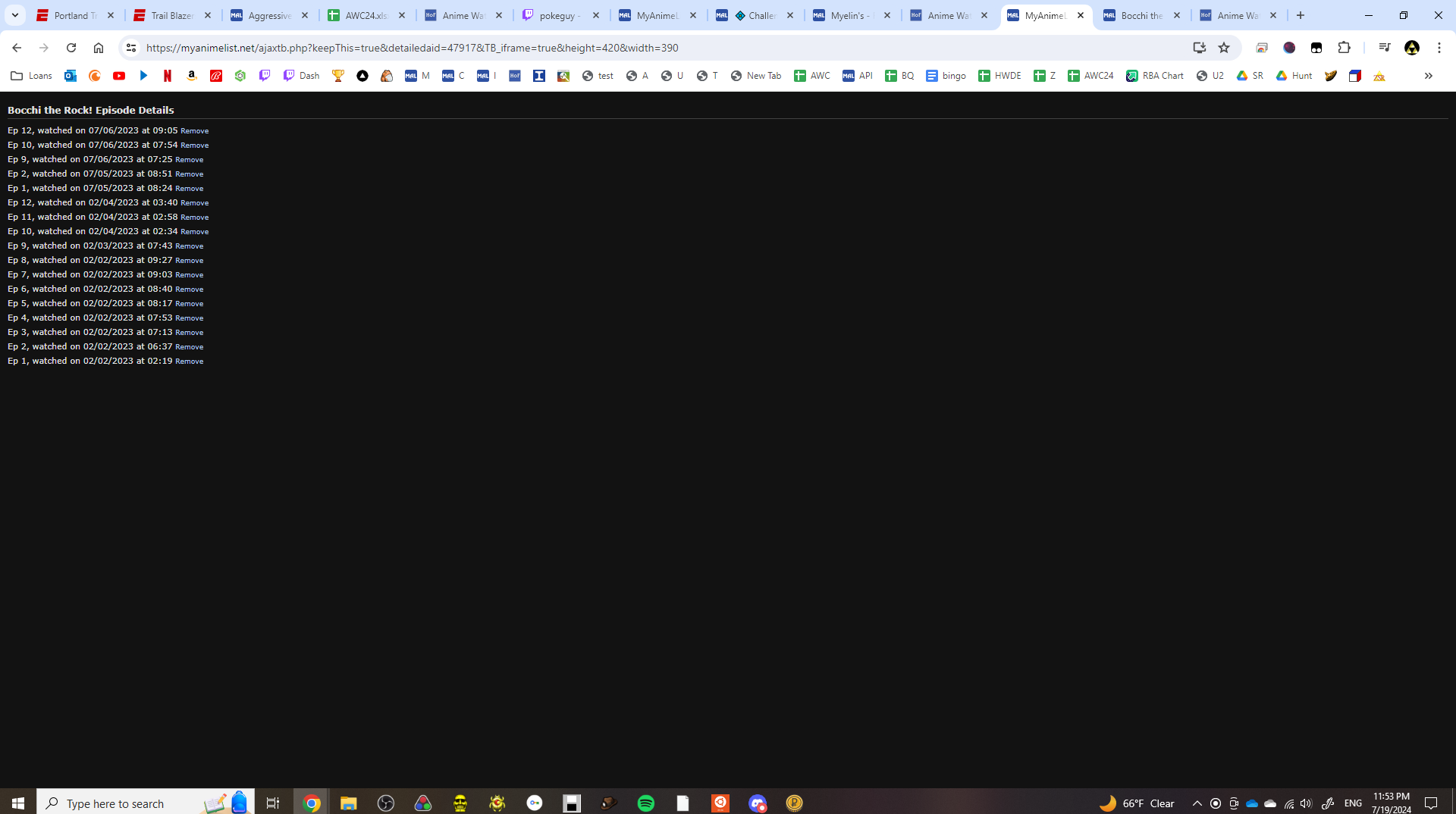1456x814 pixels.
Task: Open File Explorer from the taskbar
Action: (x=348, y=803)
